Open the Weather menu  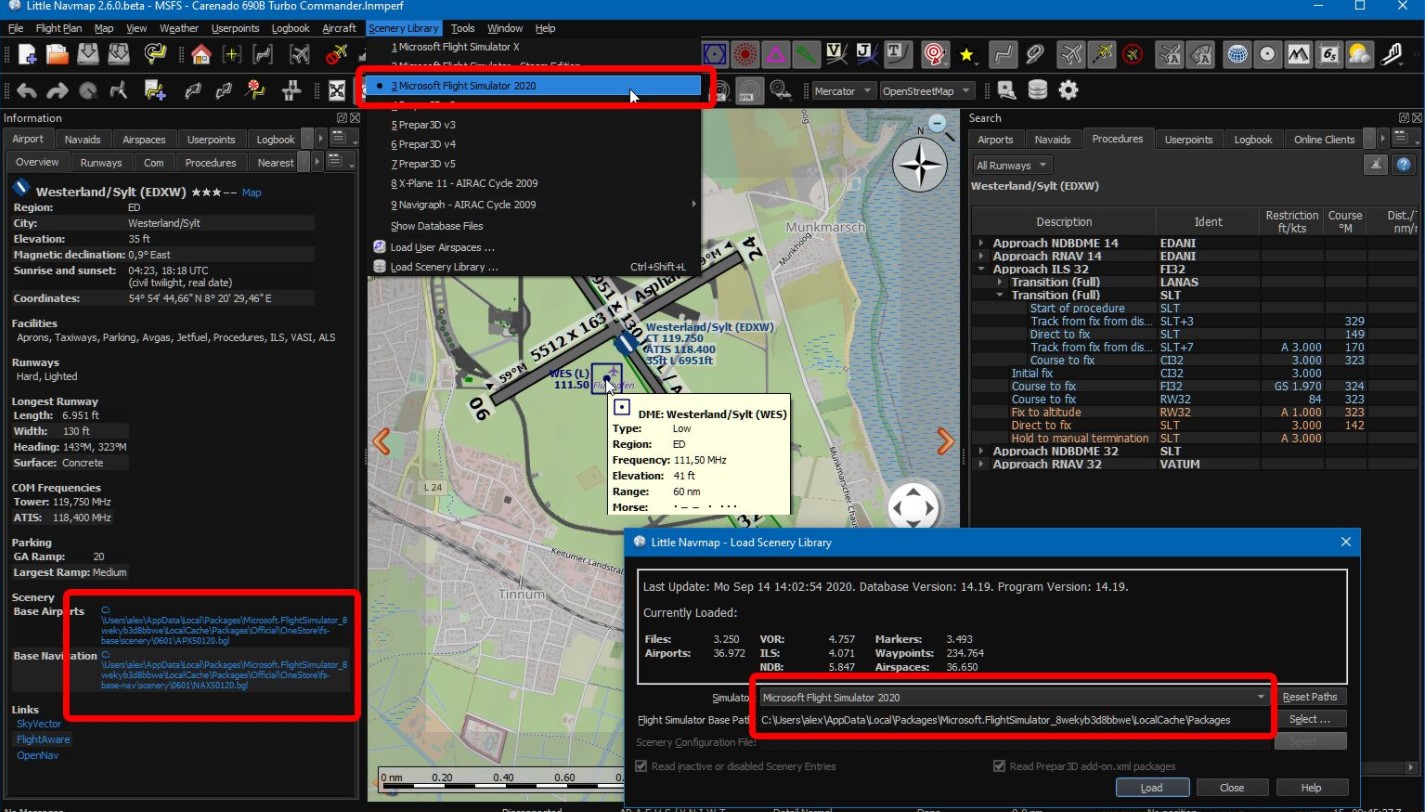coord(178,28)
